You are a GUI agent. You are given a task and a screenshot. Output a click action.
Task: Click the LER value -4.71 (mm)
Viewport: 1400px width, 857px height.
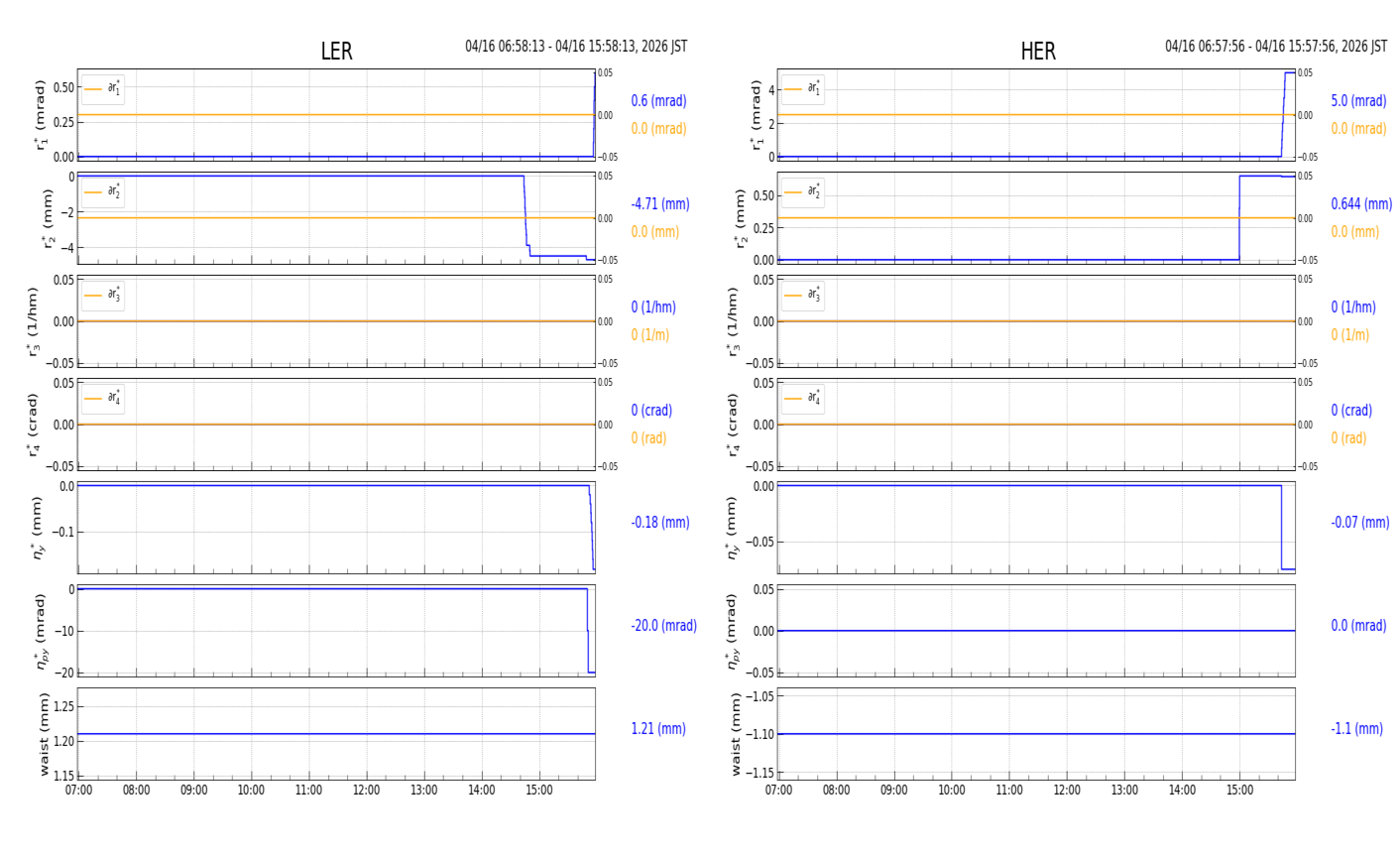(660, 203)
